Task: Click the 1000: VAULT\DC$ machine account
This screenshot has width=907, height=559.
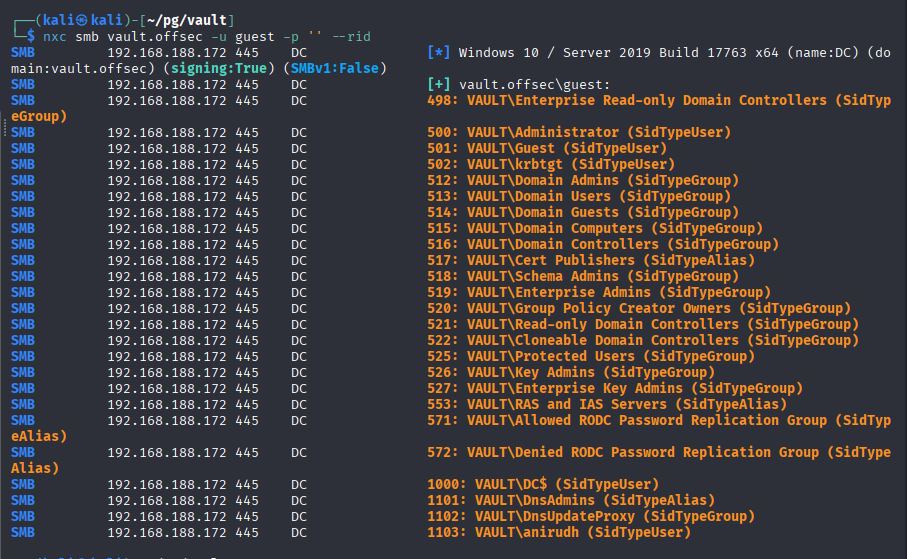Action: [x=543, y=484]
